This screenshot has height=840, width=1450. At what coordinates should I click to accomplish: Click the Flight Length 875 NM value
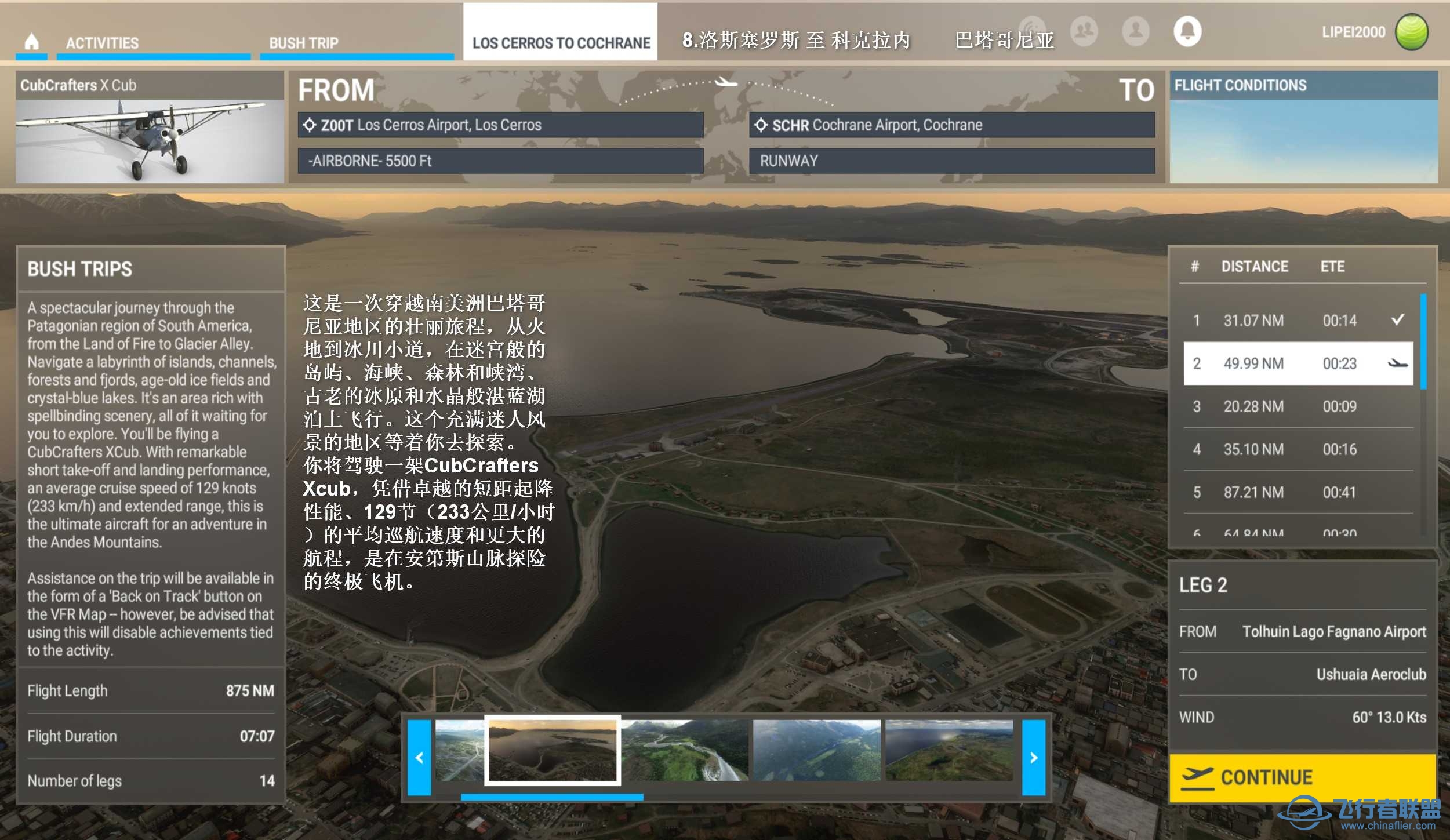[250, 690]
